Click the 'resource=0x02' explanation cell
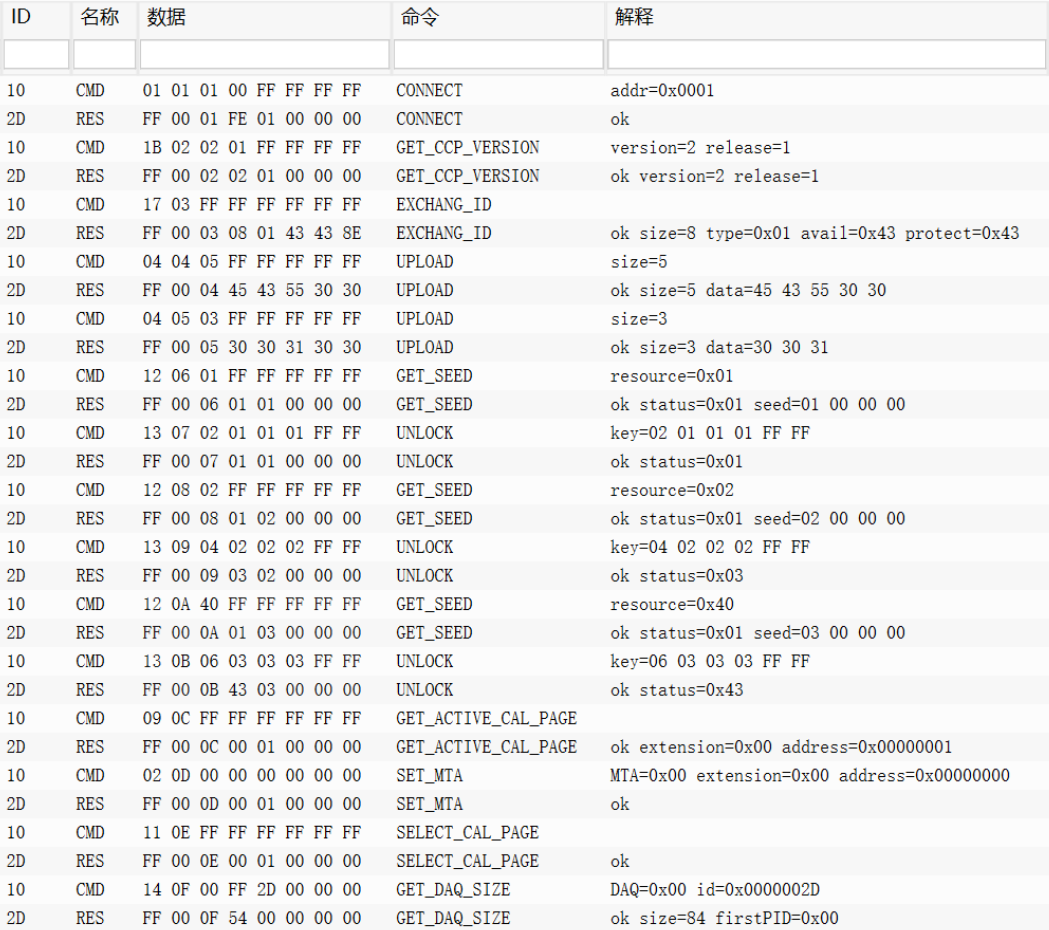This screenshot has height=930, width=1049. [x=672, y=490]
